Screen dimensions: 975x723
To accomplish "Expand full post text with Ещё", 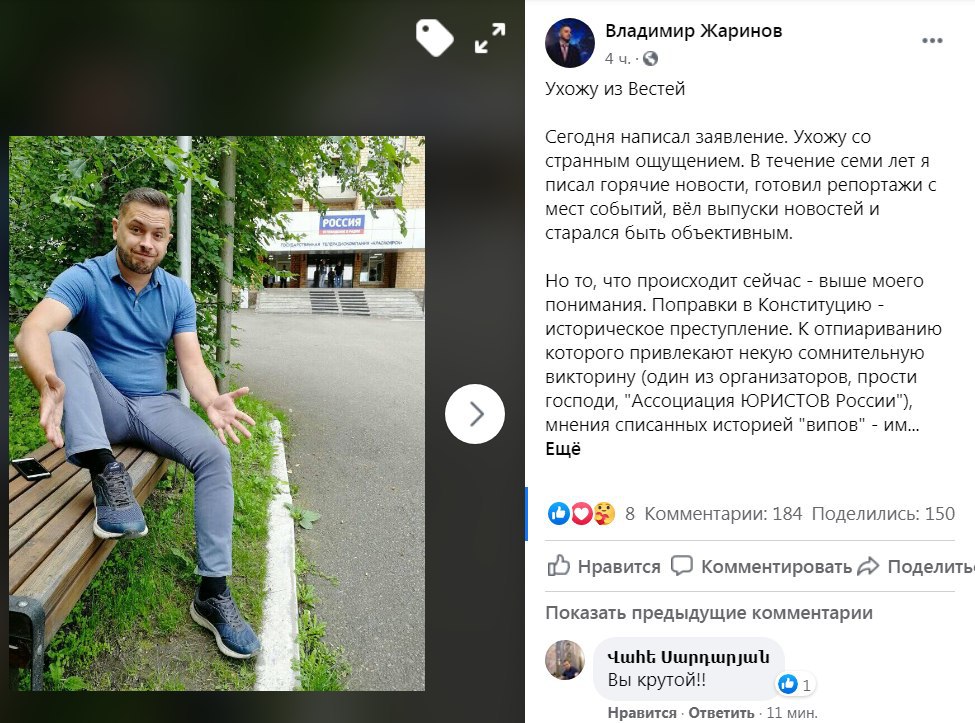I will [563, 449].
